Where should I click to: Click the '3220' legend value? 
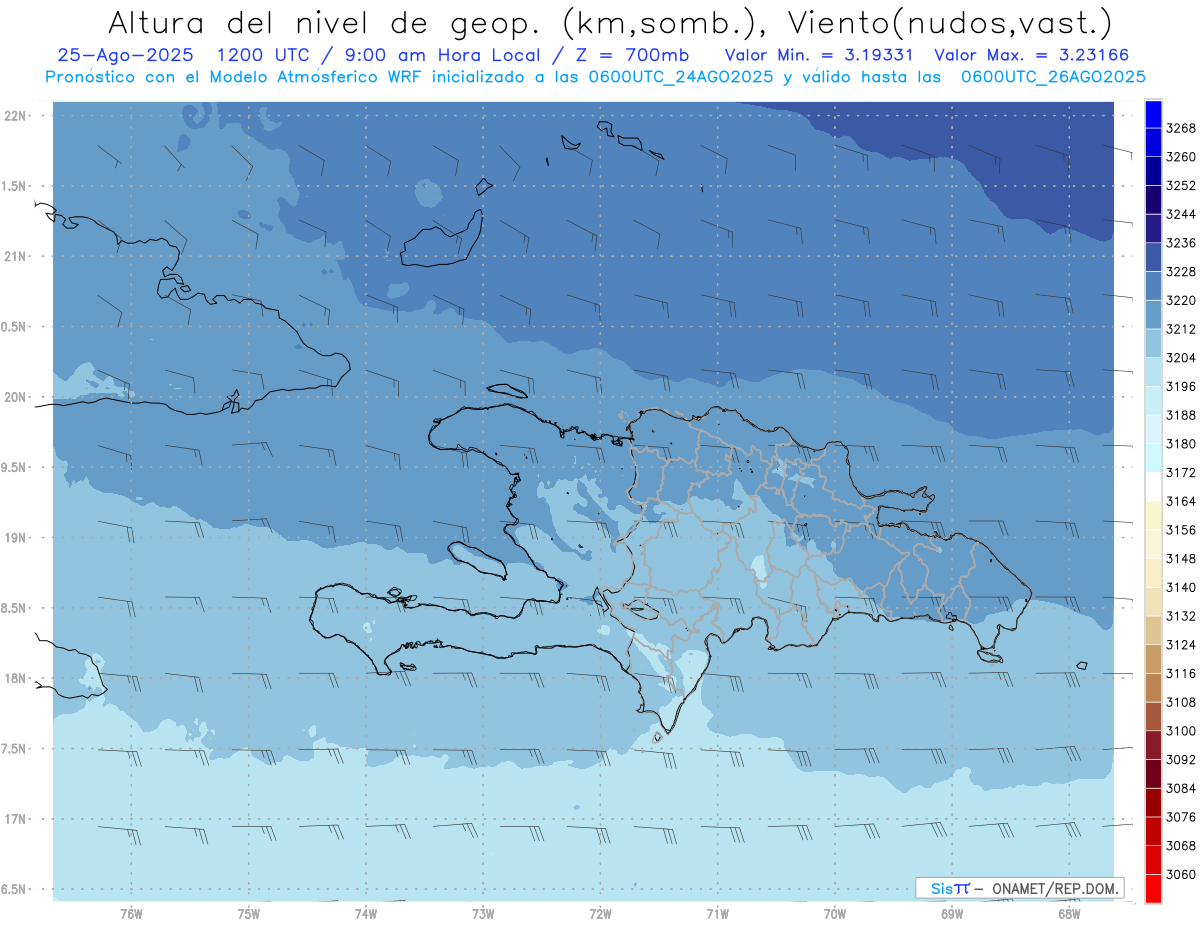[1181, 300]
